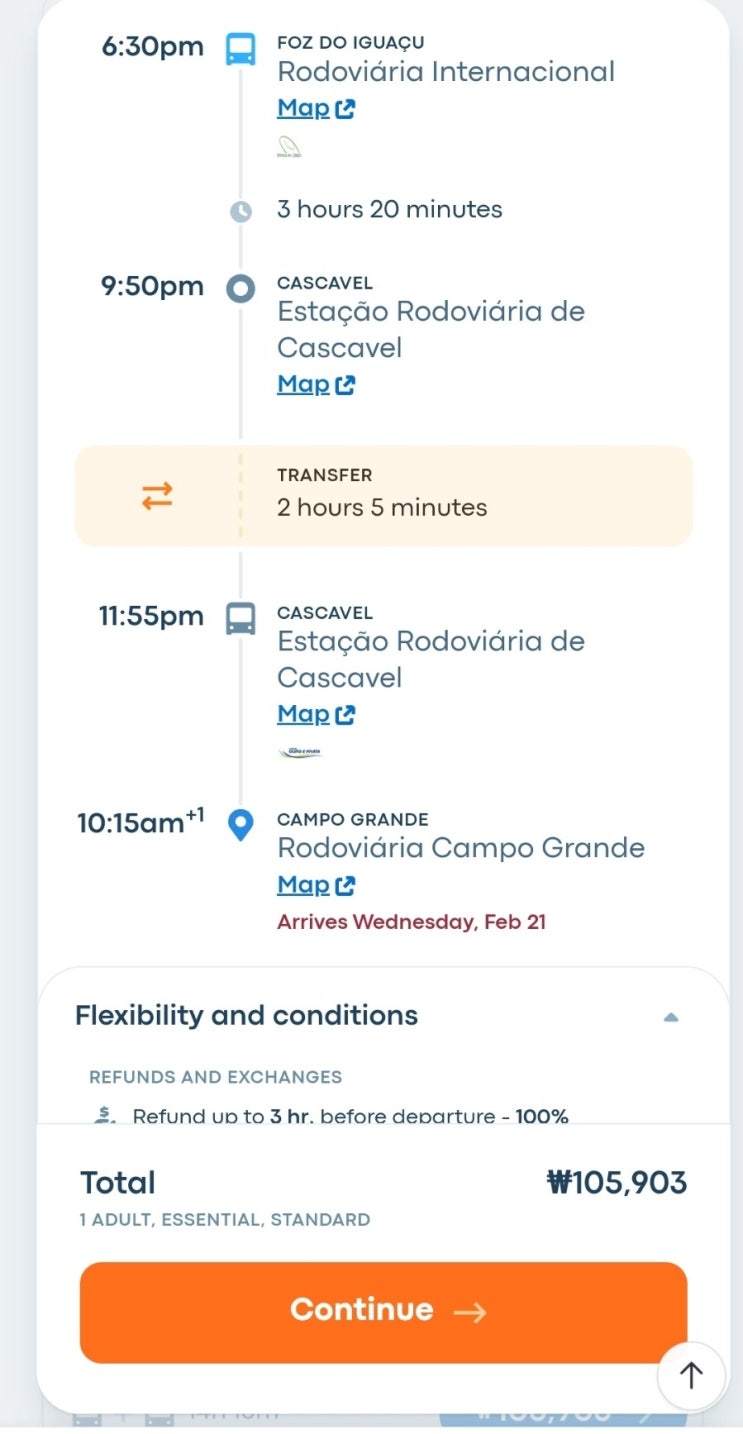Click the Flexibility and conditions heading
The image size is (743, 1434).
coord(246,1016)
